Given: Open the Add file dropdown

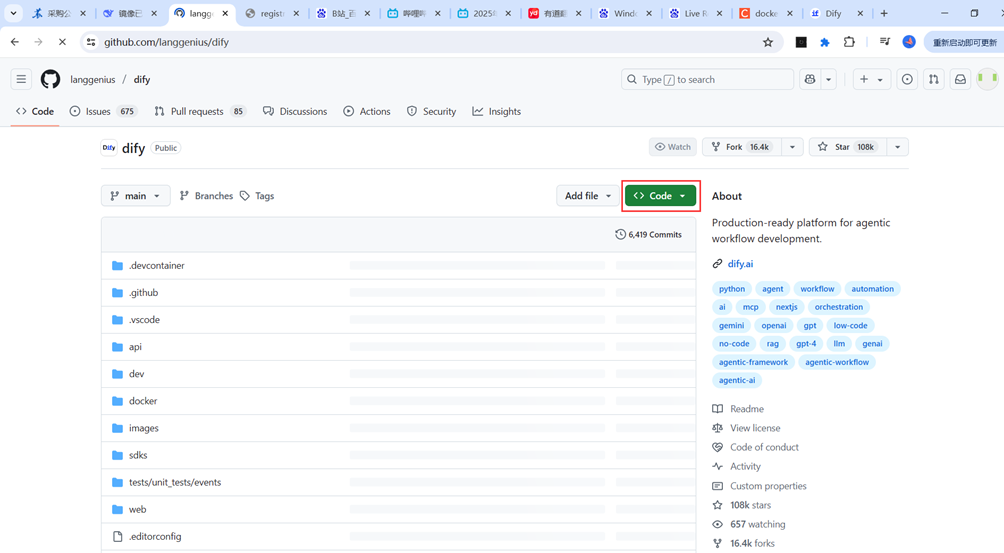Looking at the screenshot, I should [588, 196].
